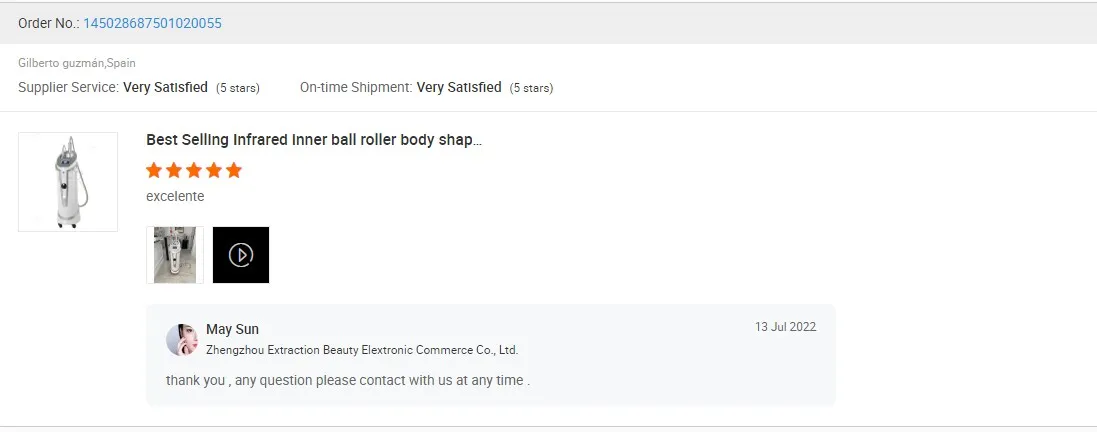This screenshot has height=432, width=1097.
Task: Click the first orange rating star
Action: click(x=155, y=170)
